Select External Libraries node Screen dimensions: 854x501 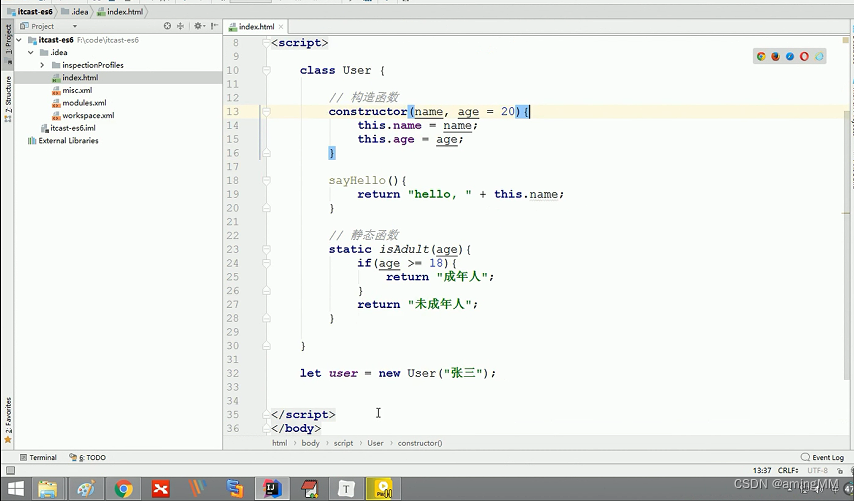tap(68, 140)
